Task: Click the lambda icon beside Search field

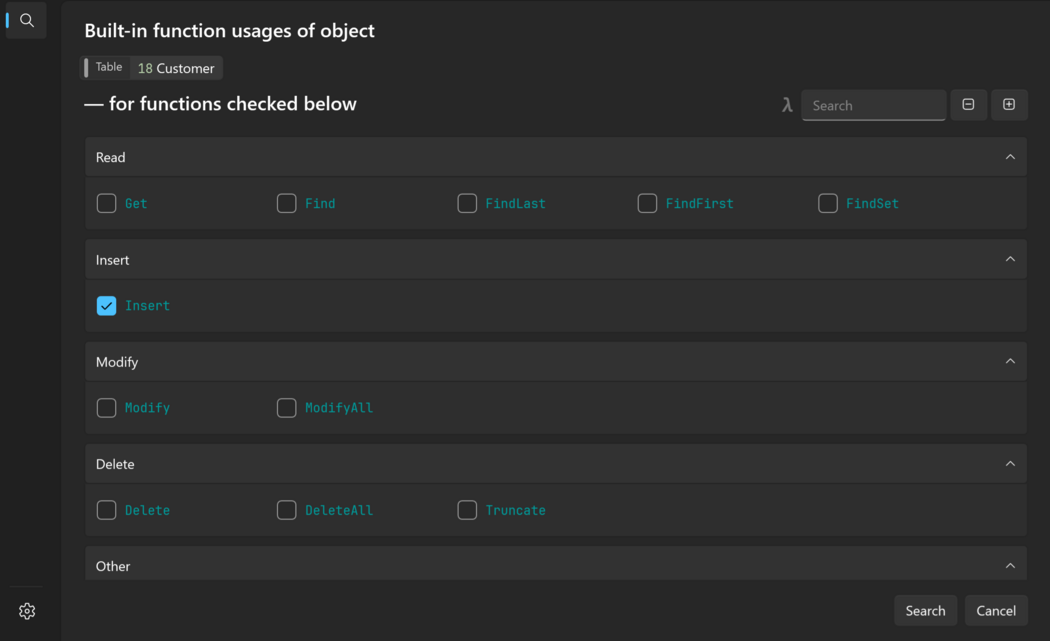Action: point(787,105)
